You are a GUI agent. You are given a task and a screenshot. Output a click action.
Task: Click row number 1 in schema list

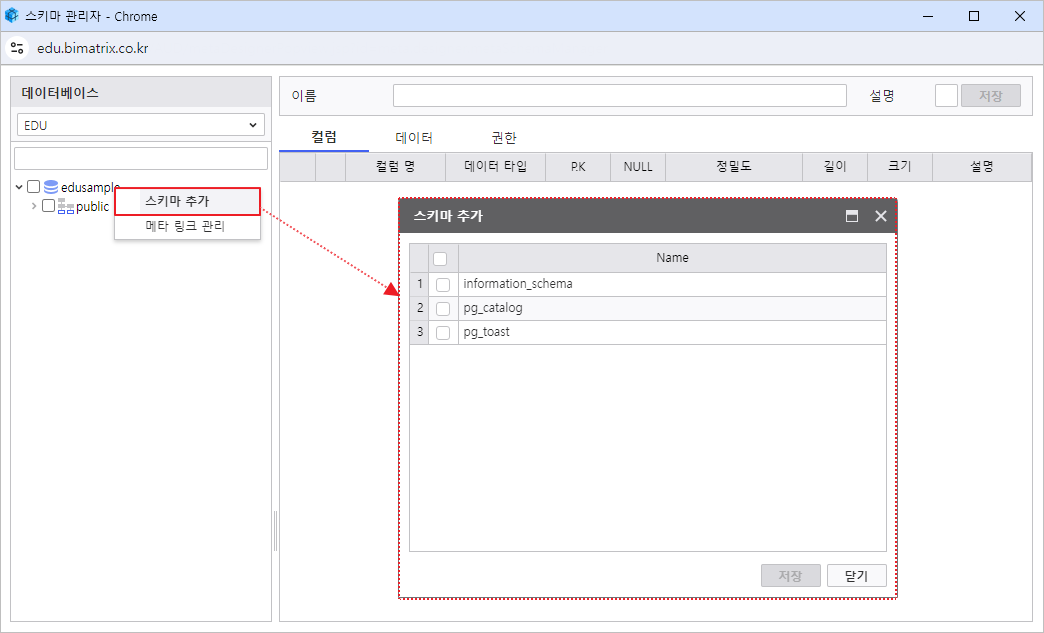tap(419, 284)
